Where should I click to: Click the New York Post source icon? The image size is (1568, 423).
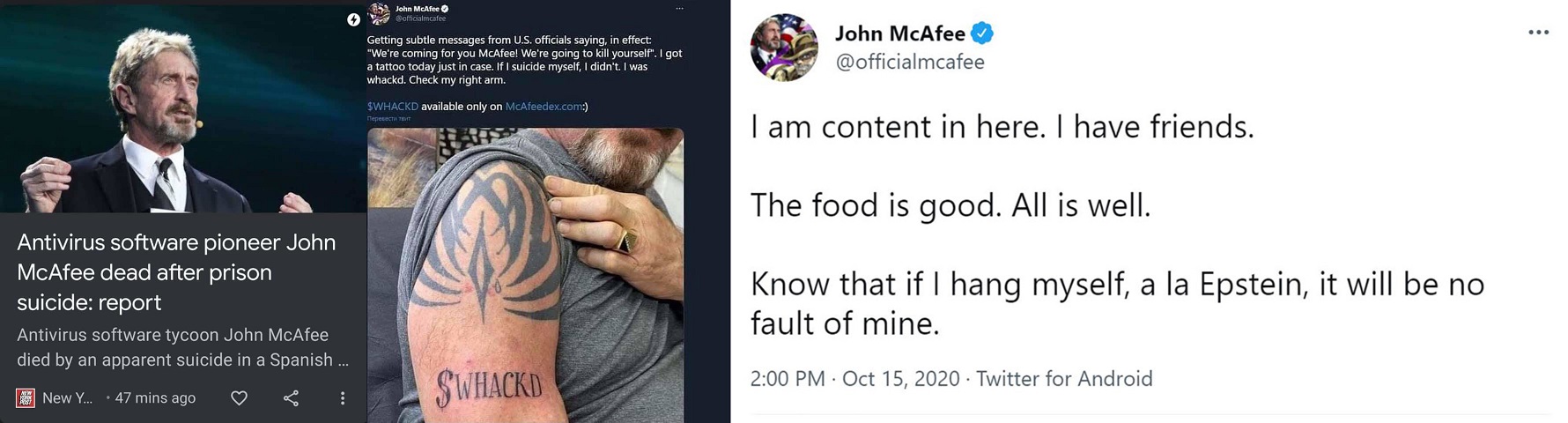tap(26, 397)
